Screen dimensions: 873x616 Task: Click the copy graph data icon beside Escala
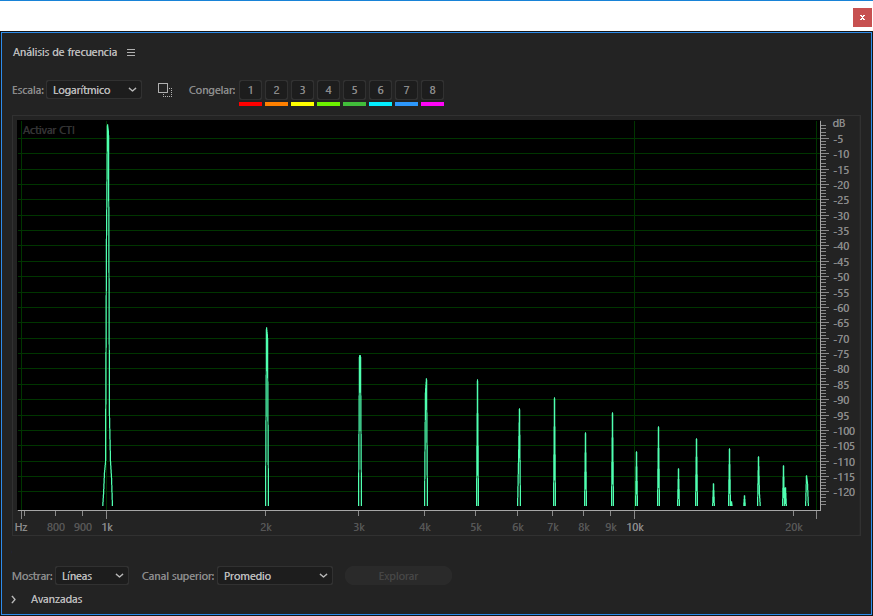pyautogui.click(x=165, y=90)
